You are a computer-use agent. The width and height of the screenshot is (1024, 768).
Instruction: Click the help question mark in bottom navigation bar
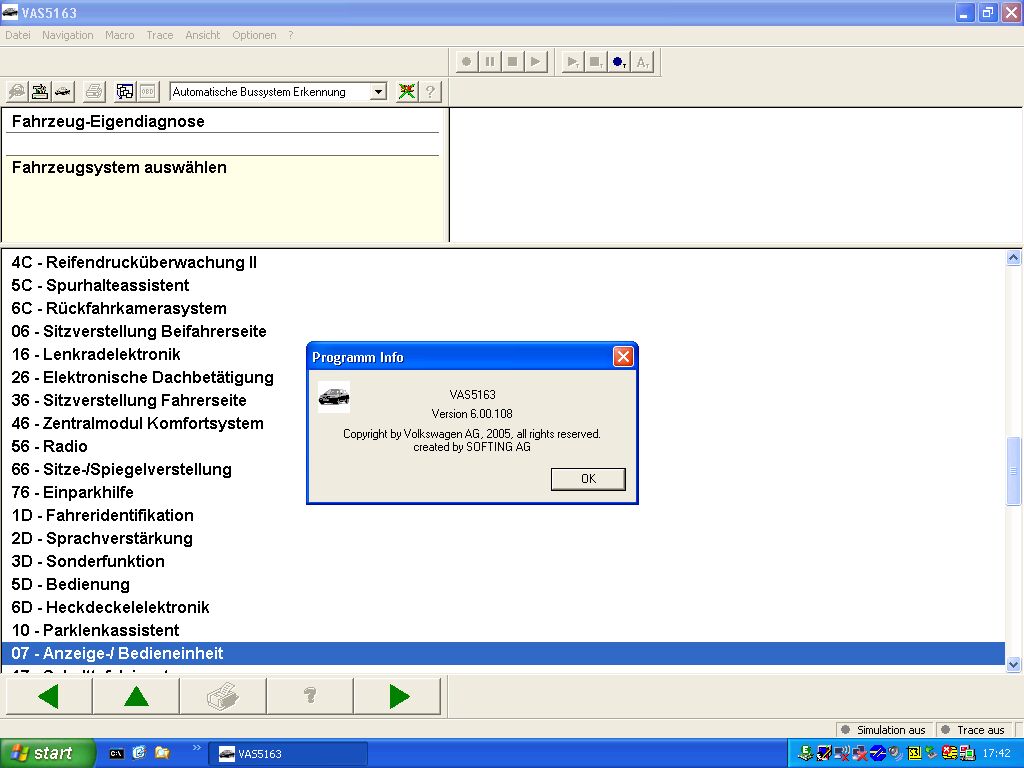click(310, 696)
